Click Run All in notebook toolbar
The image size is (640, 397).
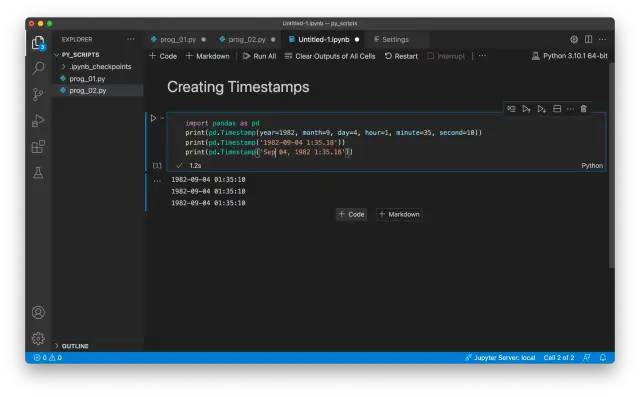(x=260, y=56)
